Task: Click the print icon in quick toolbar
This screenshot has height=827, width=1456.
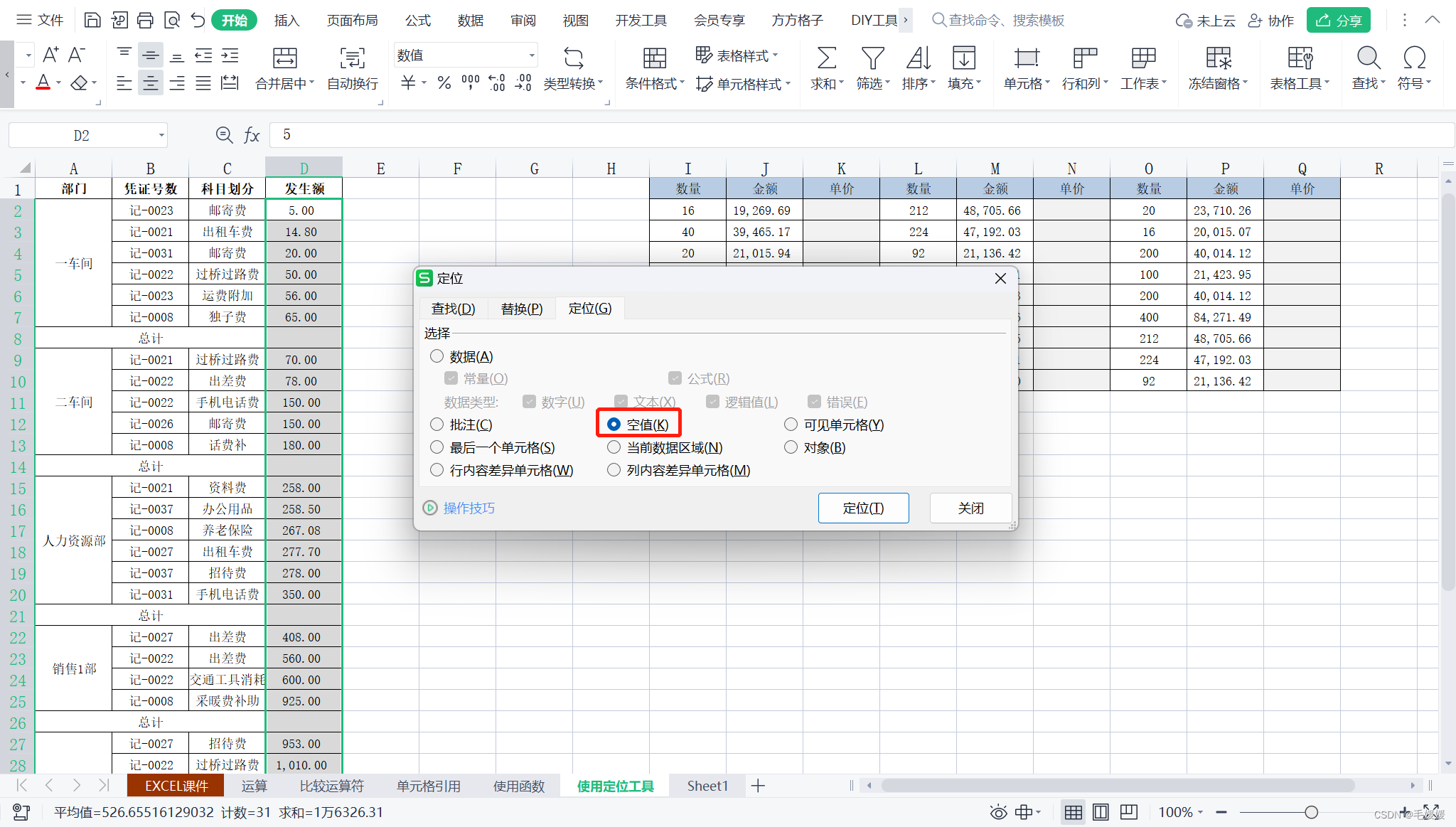Action: [145, 20]
